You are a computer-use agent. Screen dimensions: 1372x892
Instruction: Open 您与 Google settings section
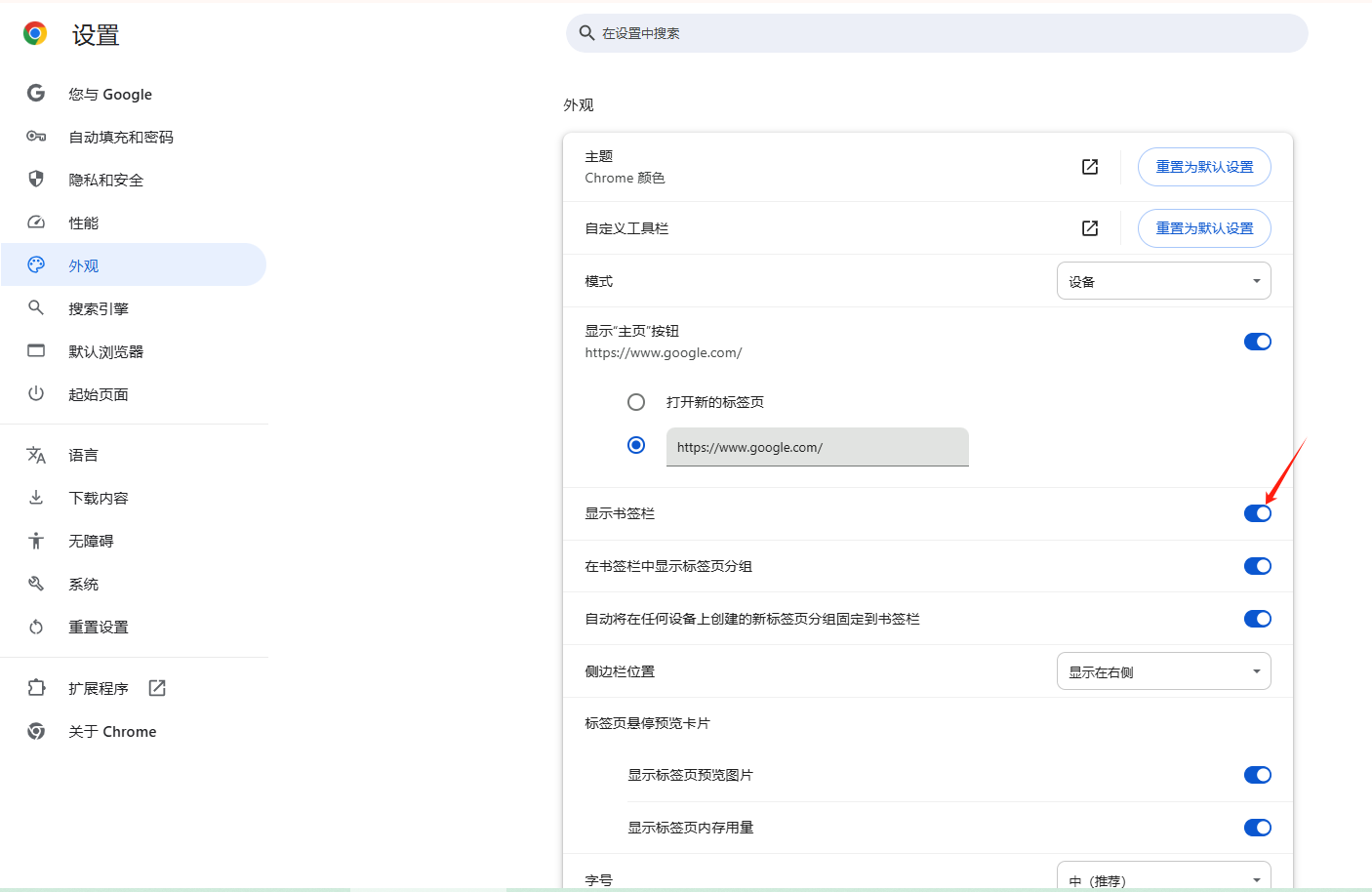(134, 94)
